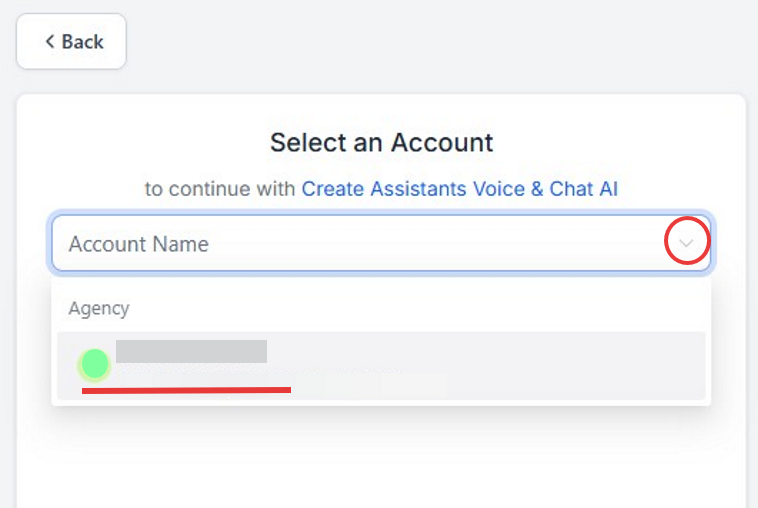Click the blurred account name in the option
This screenshot has width=758, height=508.
[191, 351]
